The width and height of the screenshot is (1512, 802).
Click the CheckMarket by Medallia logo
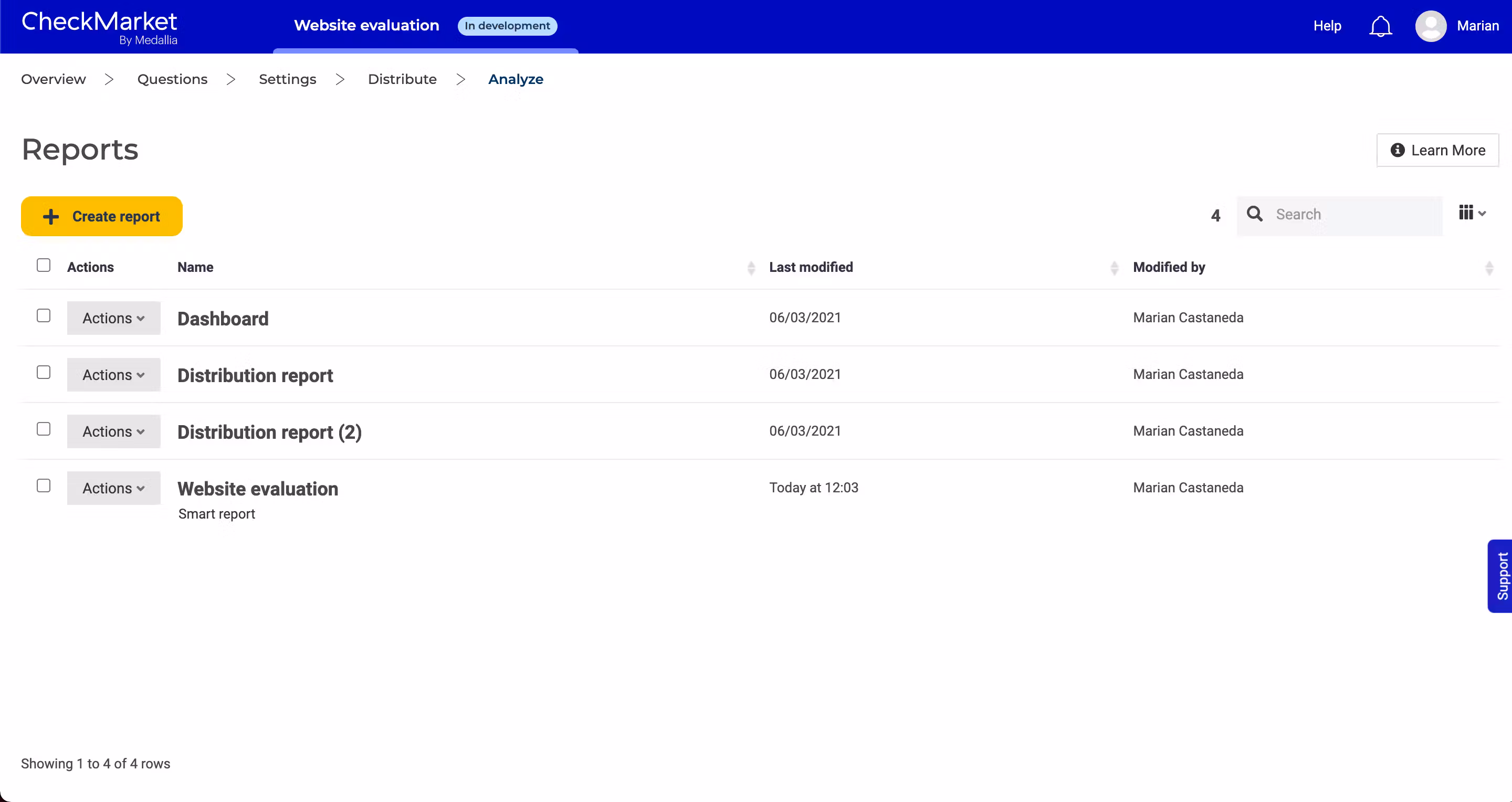pyautogui.click(x=99, y=27)
